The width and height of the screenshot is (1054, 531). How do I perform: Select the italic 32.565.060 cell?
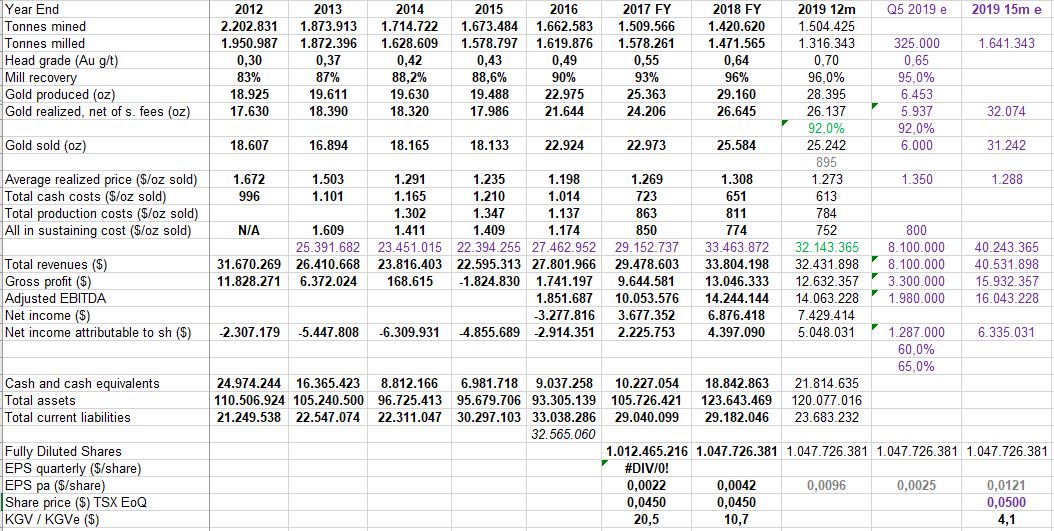pos(563,434)
